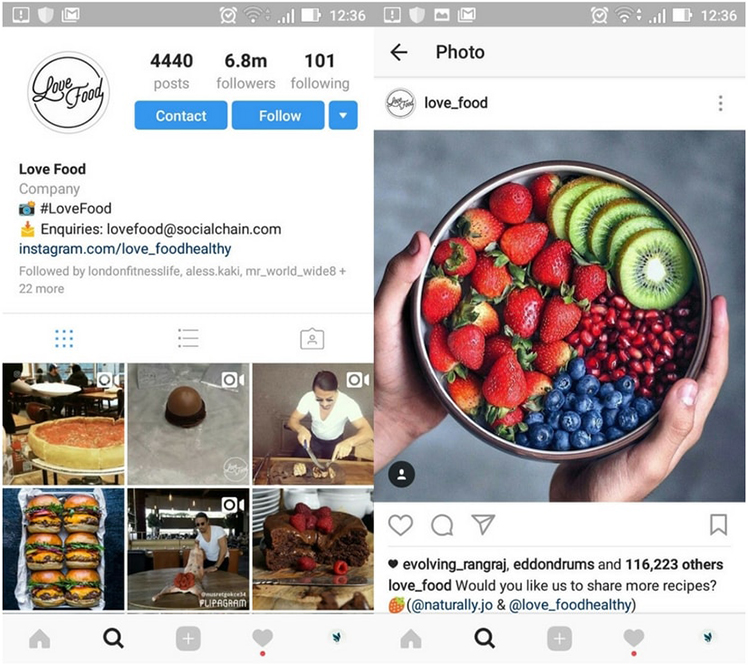The width and height of the screenshot is (748, 665).
Task: Open comments via speech bubble icon
Action: (x=442, y=525)
